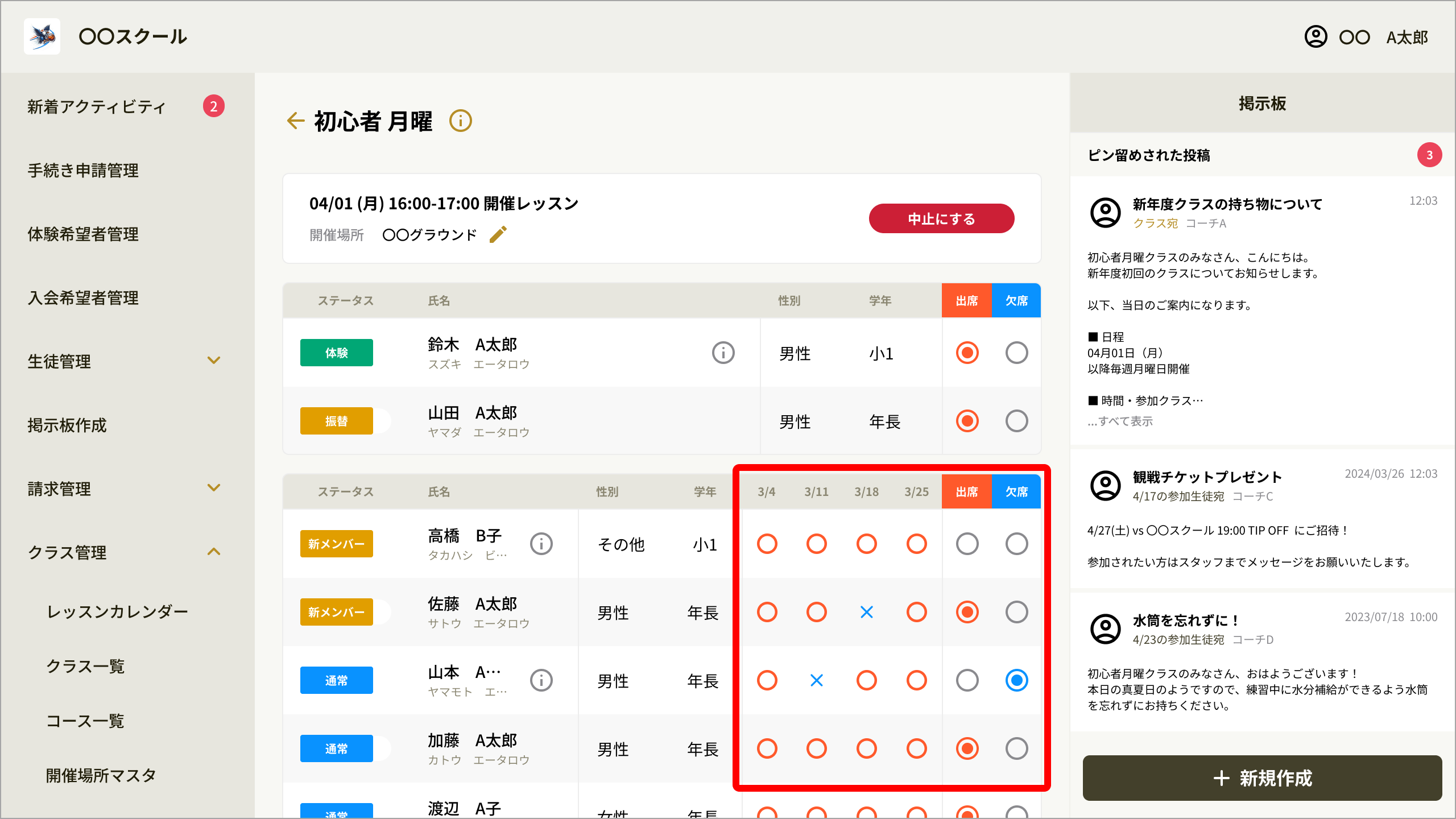Edit venue with the pencil icon

click(498, 234)
